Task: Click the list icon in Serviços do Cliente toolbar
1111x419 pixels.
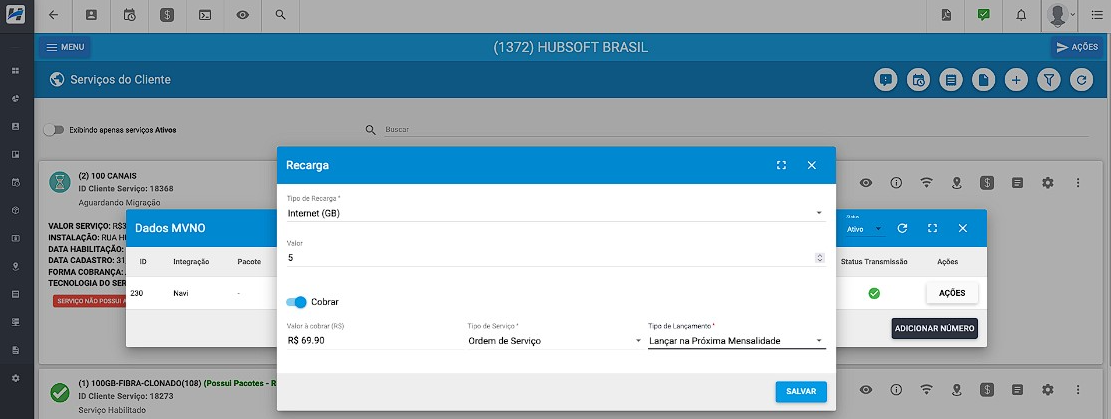Action: (x=951, y=80)
